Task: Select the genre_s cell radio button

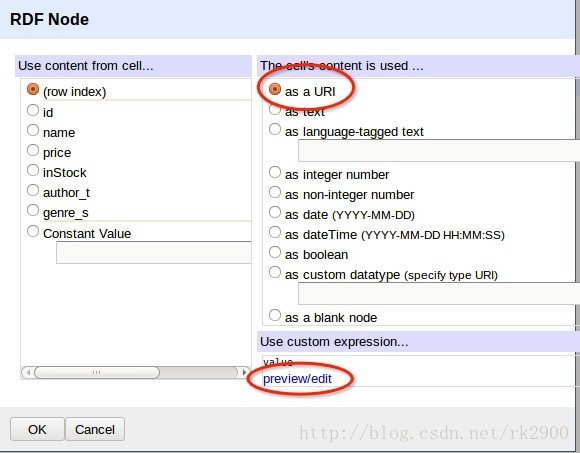Action: coord(33,210)
